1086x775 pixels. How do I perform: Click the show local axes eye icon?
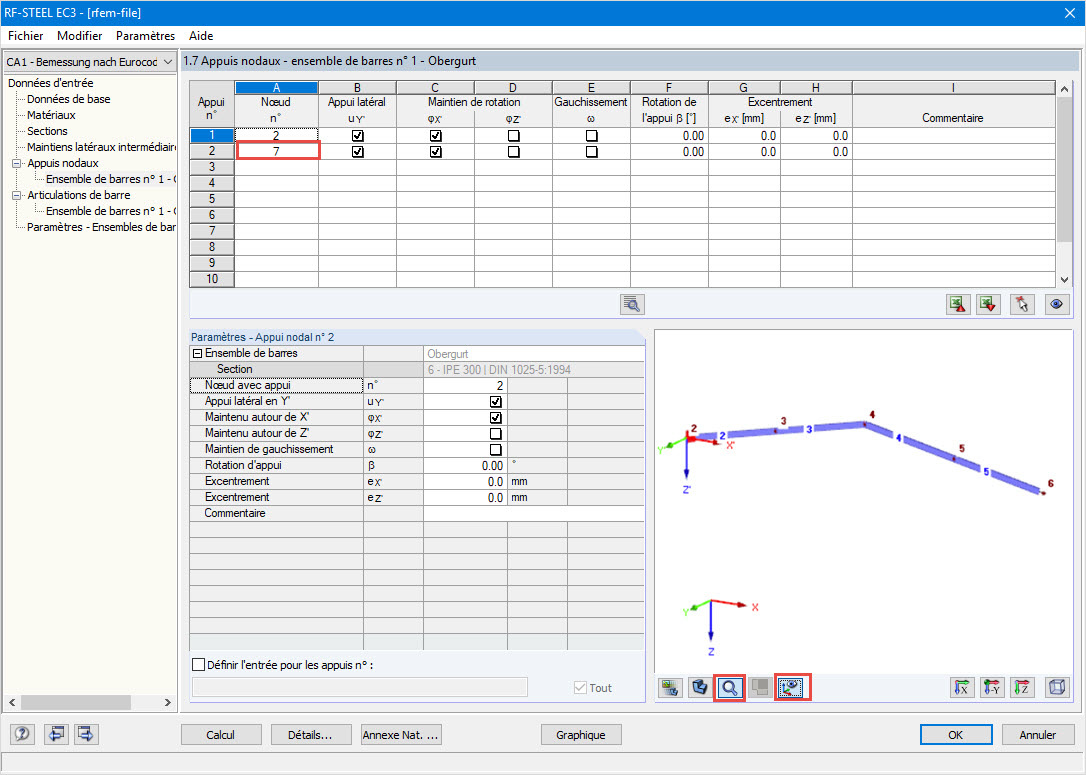(x=792, y=688)
